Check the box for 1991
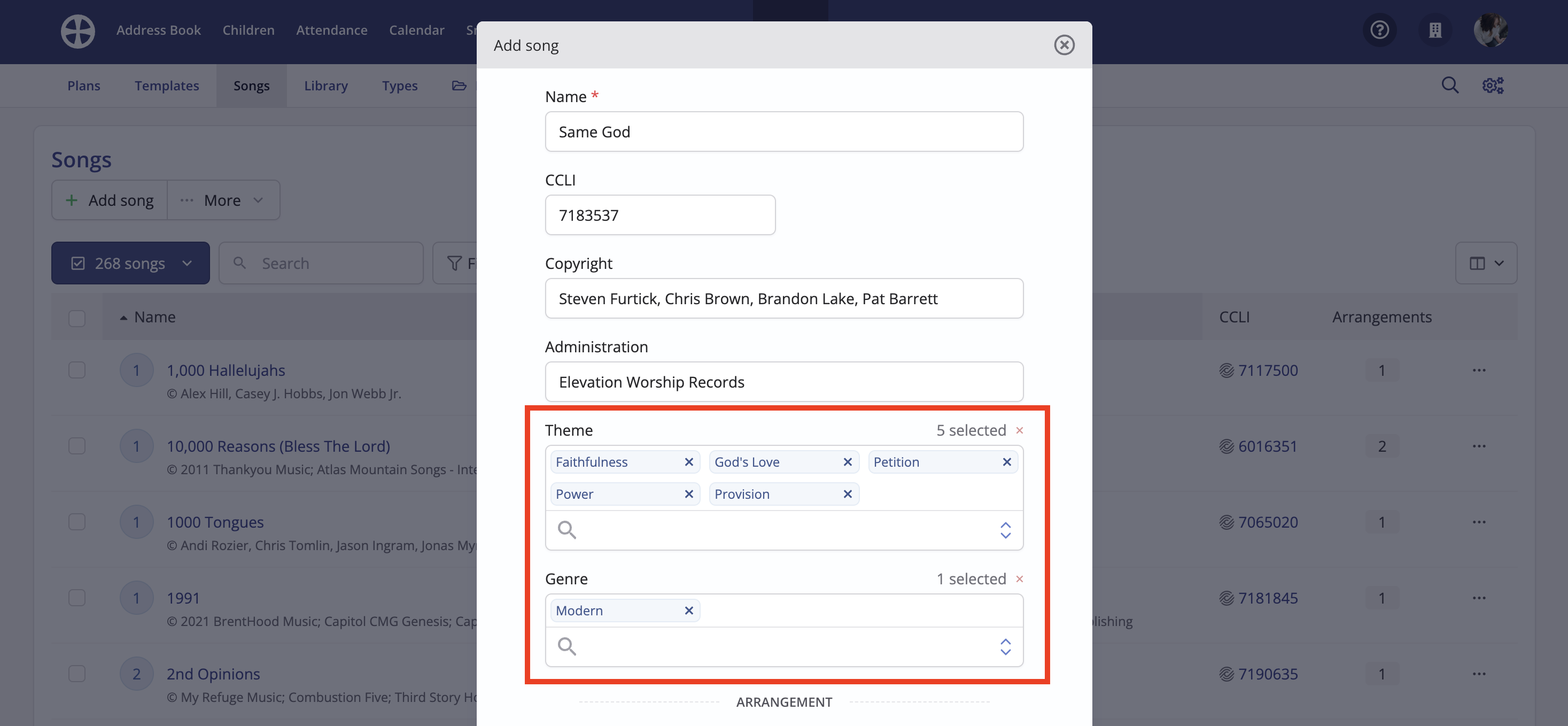Screen dimensions: 1568x726 click(77, 598)
